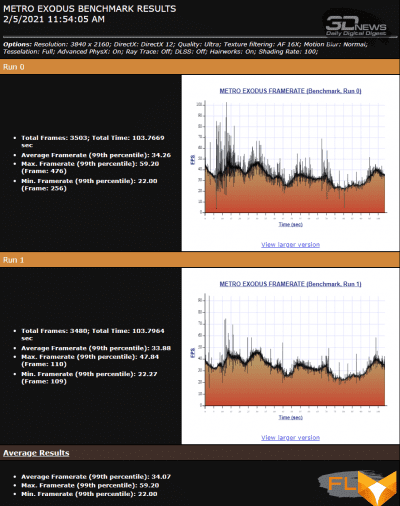Click Run 0 average framerate 34.26
The image size is (400, 506).
[96, 155]
